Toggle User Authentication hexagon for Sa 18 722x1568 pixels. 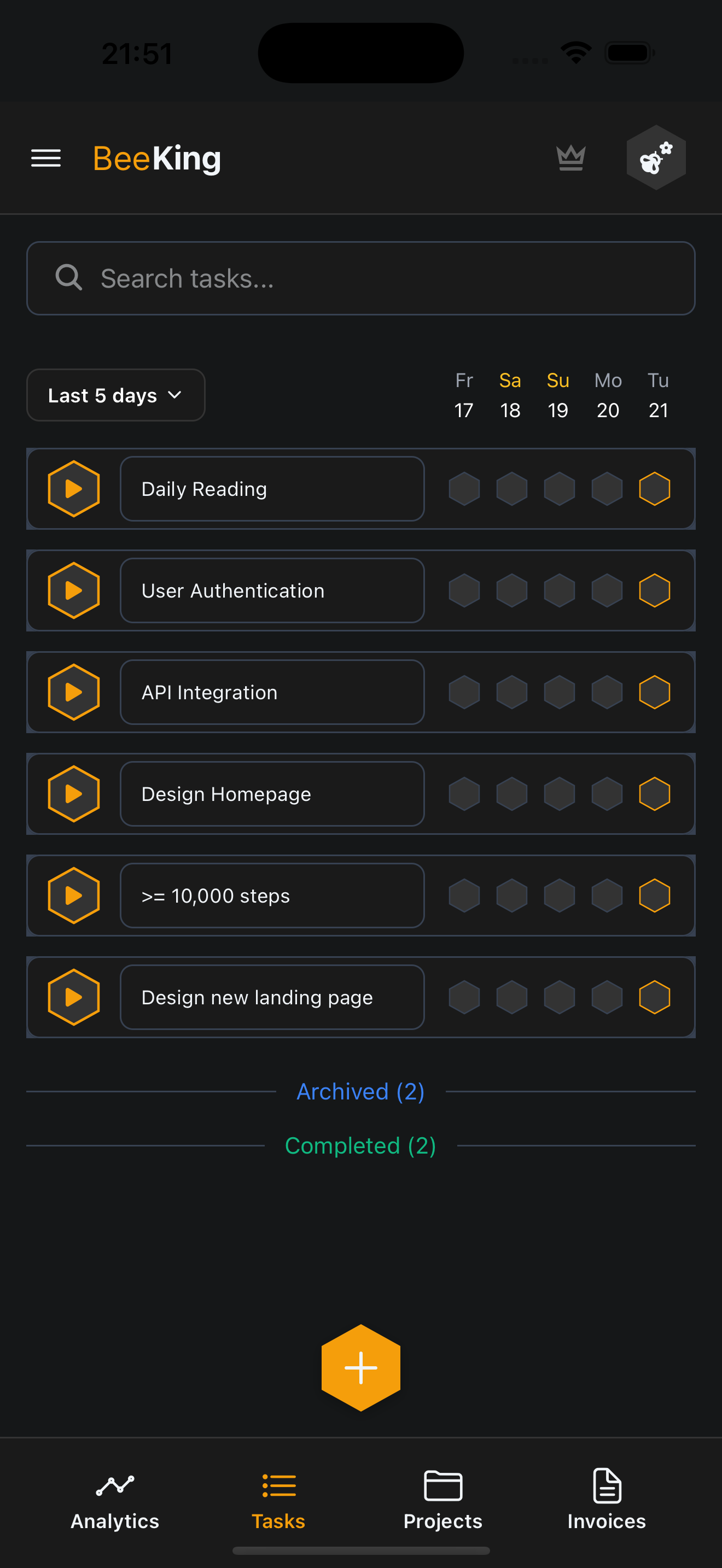click(x=511, y=590)
